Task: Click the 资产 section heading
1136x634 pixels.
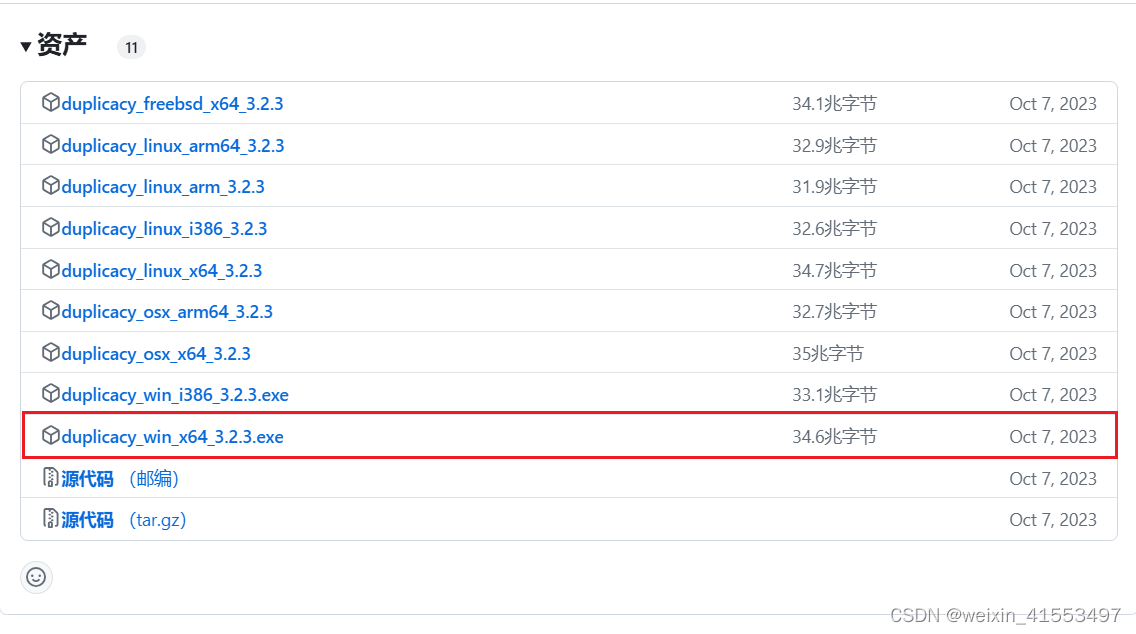Action: 62,45
